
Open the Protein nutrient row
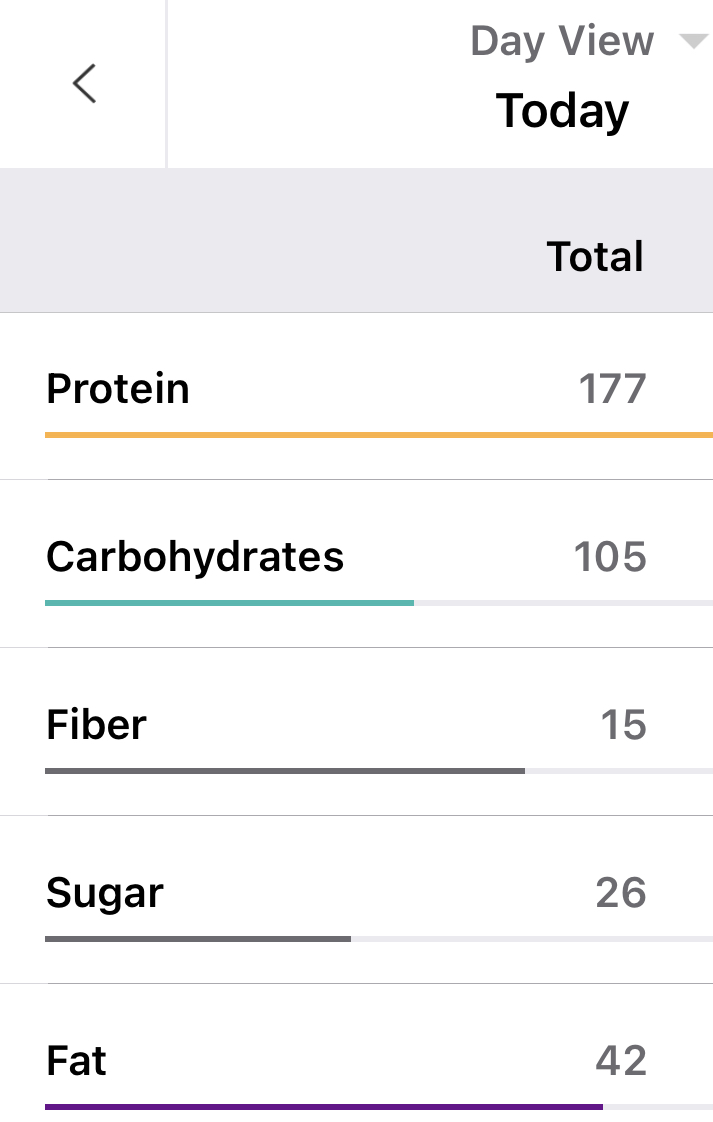[x=118, y=388]
